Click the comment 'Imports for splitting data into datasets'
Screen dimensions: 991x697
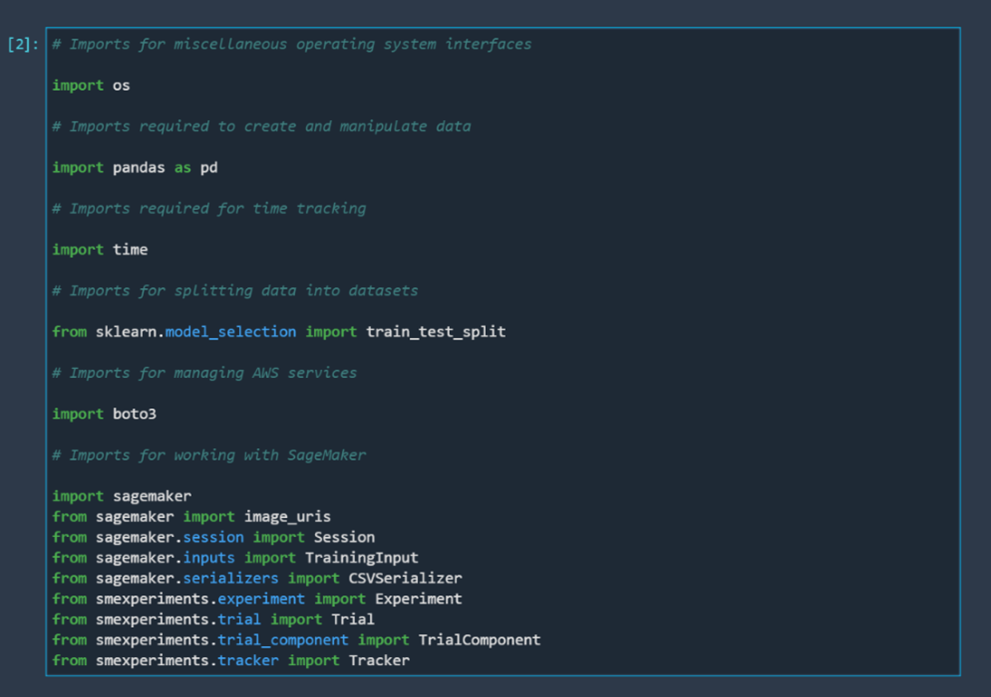click(234, 291)
